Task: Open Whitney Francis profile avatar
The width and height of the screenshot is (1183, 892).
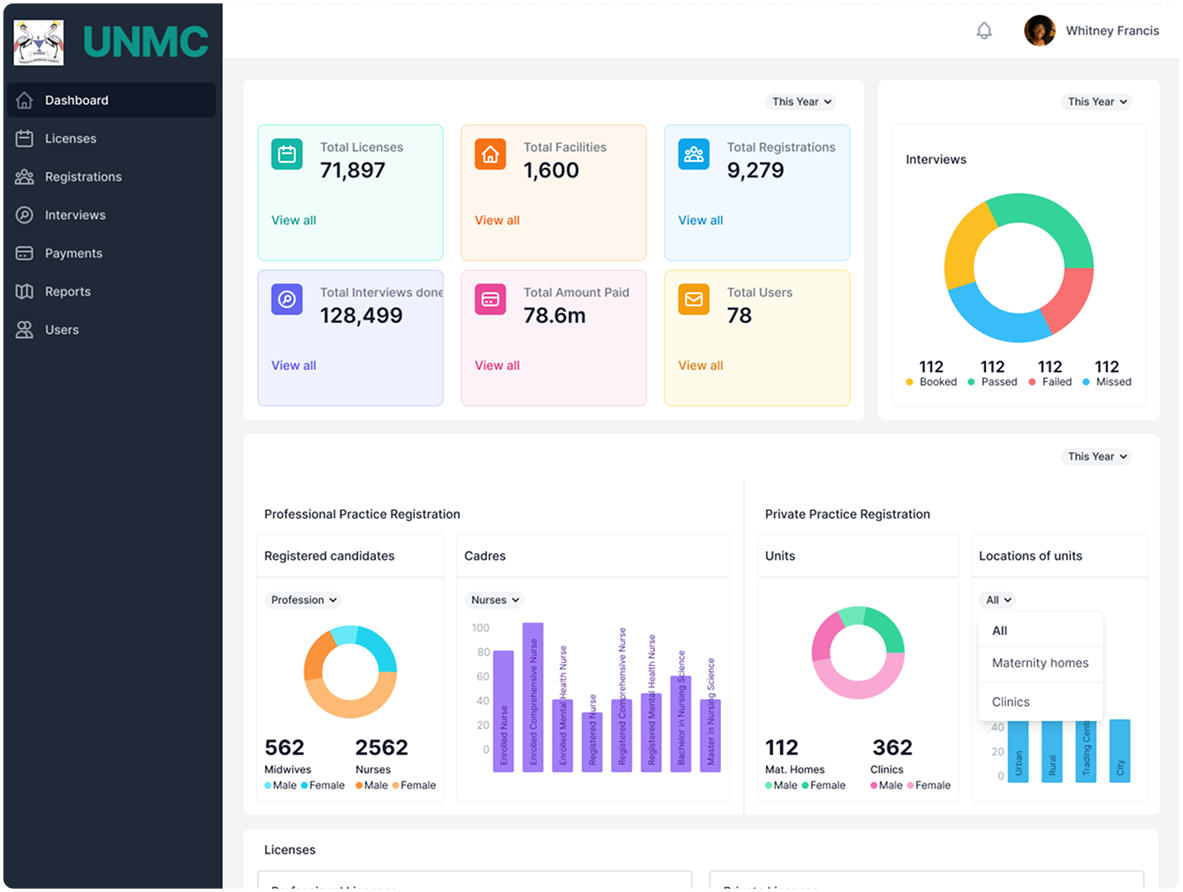Action: pyautogui.click(x=1040, y=31)
